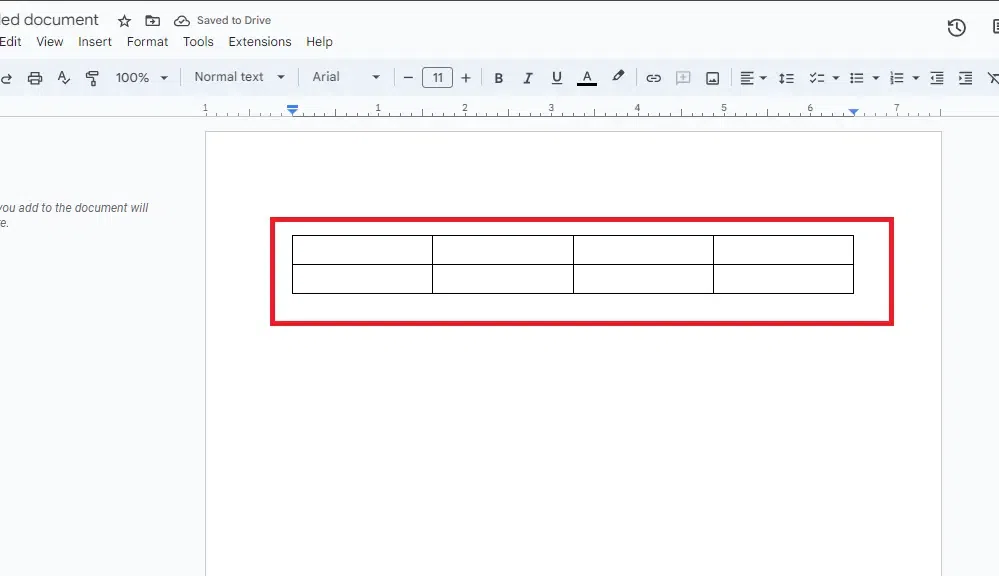Viewport: 999px width, 576px height.
Task: Click the checklist icon
Action: [816, 78]
